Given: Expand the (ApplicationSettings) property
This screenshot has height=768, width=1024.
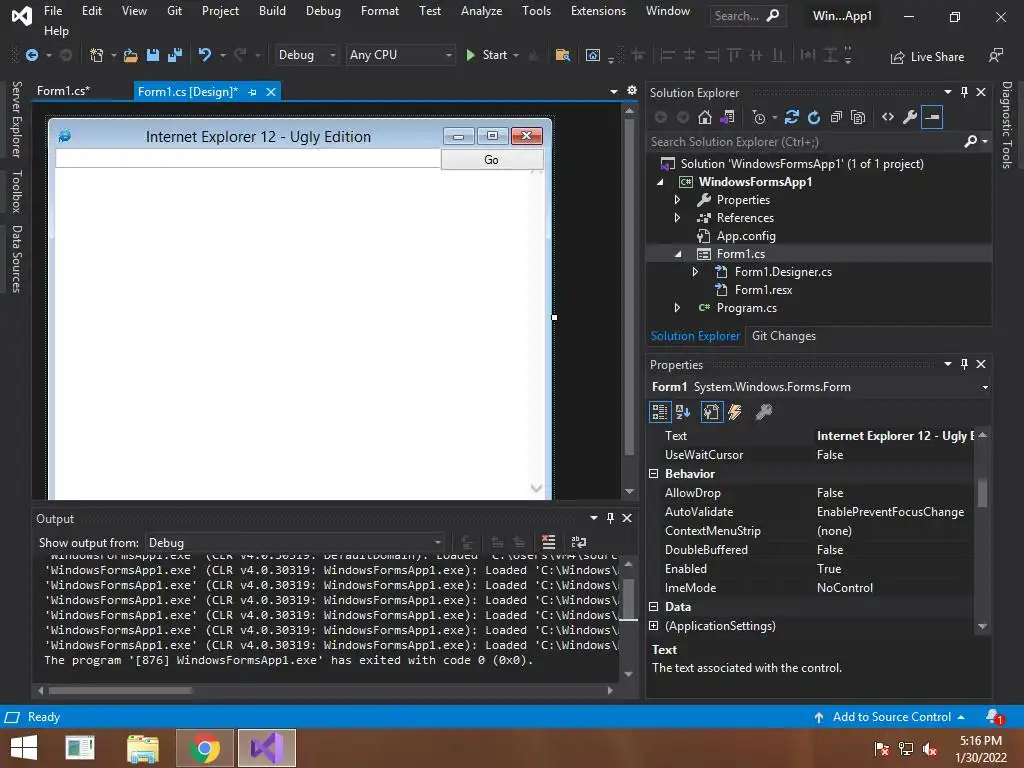Looking at the screenshot, I should click(x=654, y=626).
